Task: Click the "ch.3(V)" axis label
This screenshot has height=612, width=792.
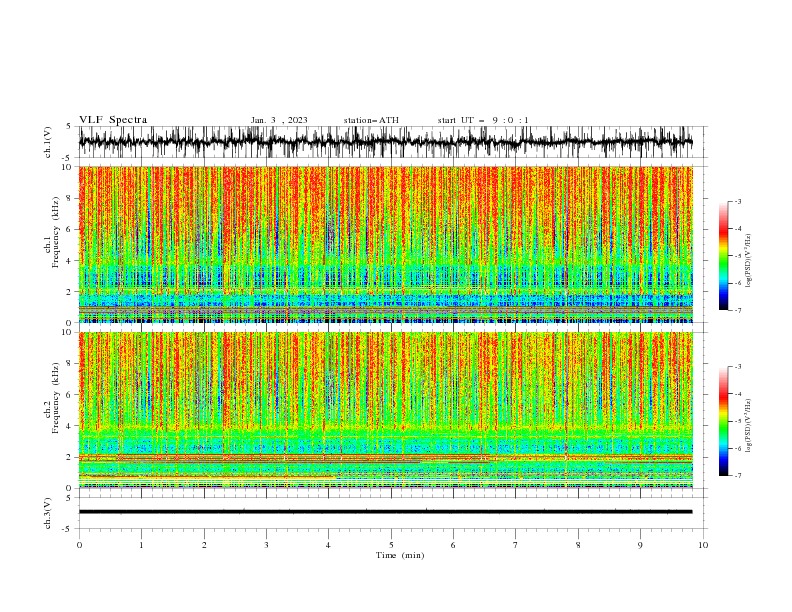Action: (x=48, y=513)
